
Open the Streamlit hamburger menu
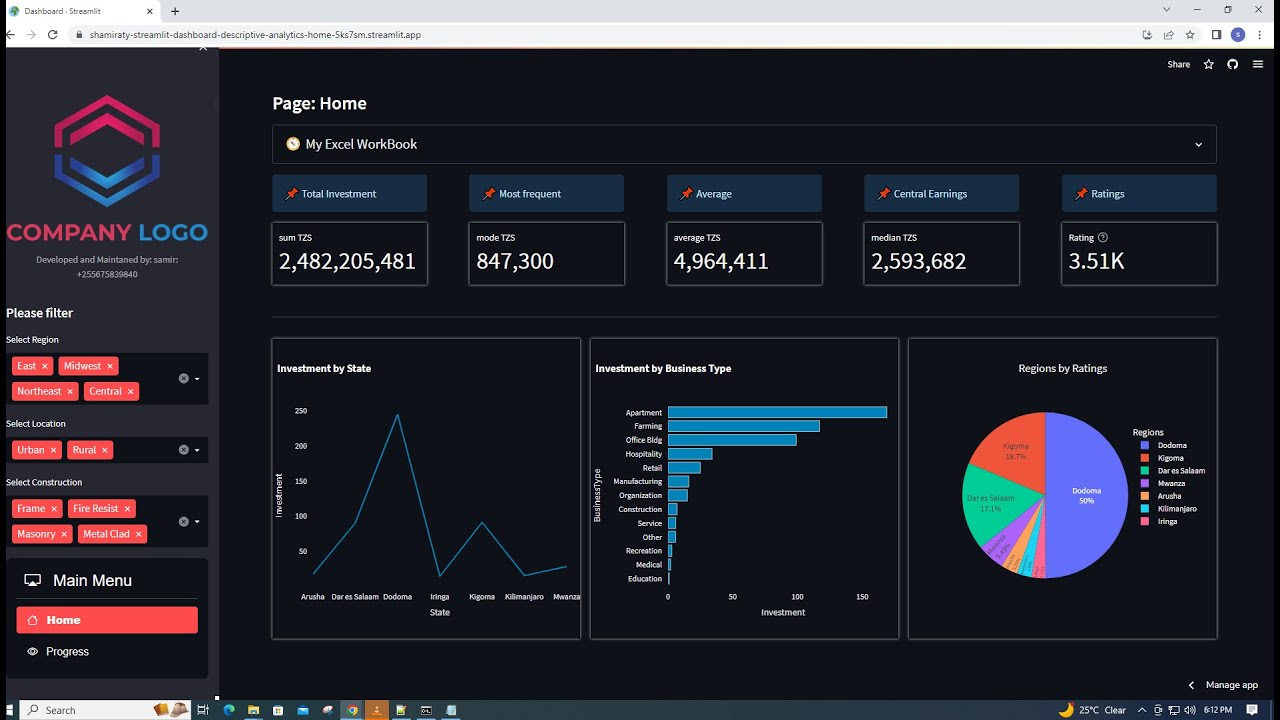point(1258,64)
